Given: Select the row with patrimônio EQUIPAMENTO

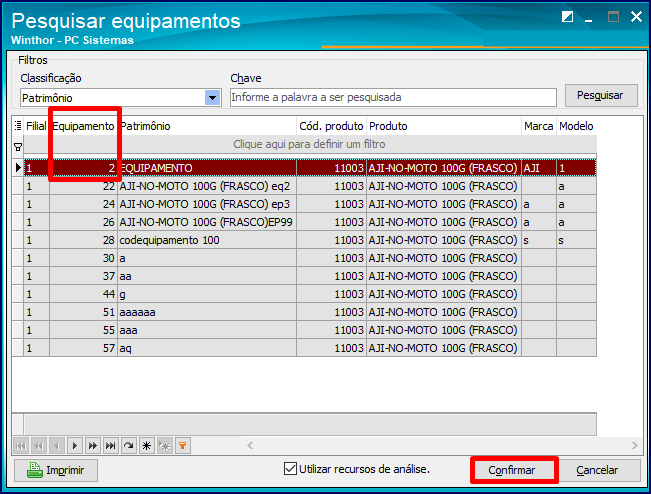Looking at the screenshot, I should coord(310,168).
